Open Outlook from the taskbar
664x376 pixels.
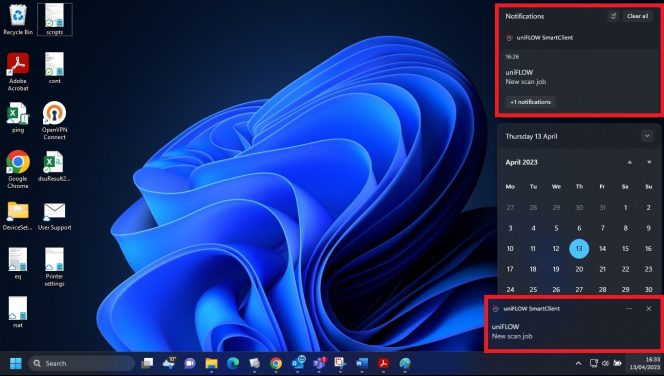[298, 363]
